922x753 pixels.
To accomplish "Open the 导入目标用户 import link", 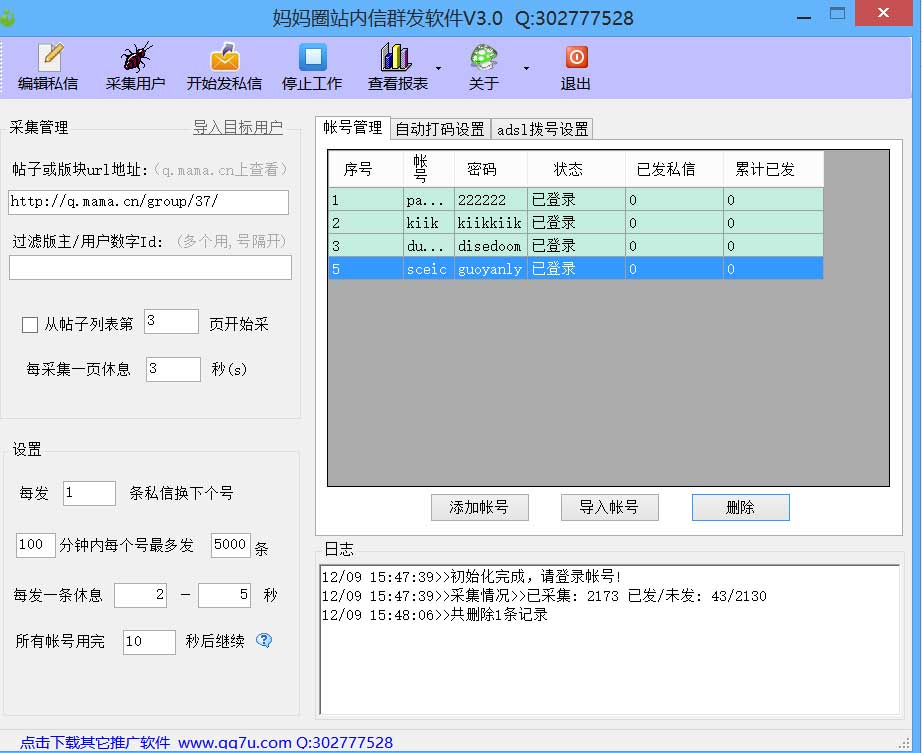I will click(238, 128).
